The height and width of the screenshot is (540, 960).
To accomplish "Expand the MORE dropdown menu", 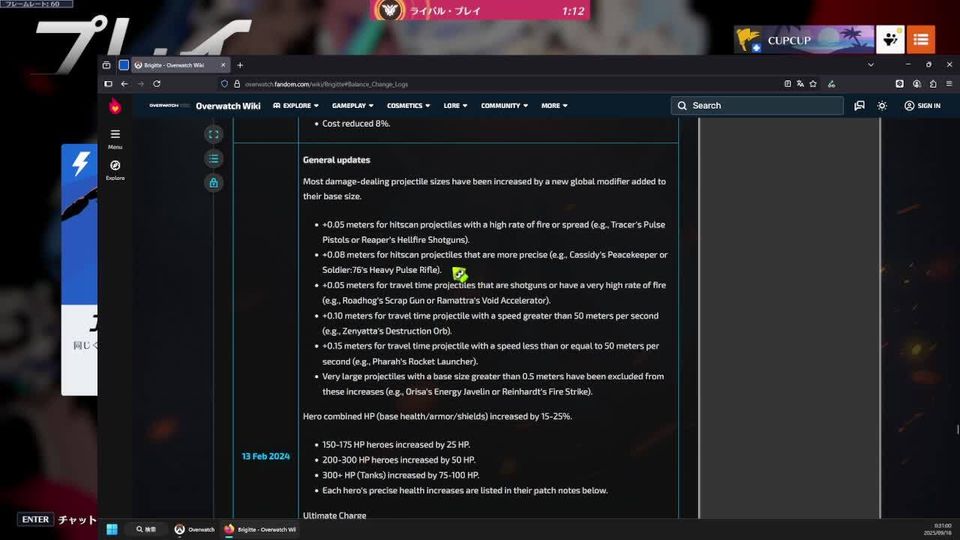I will coord(554,105).
